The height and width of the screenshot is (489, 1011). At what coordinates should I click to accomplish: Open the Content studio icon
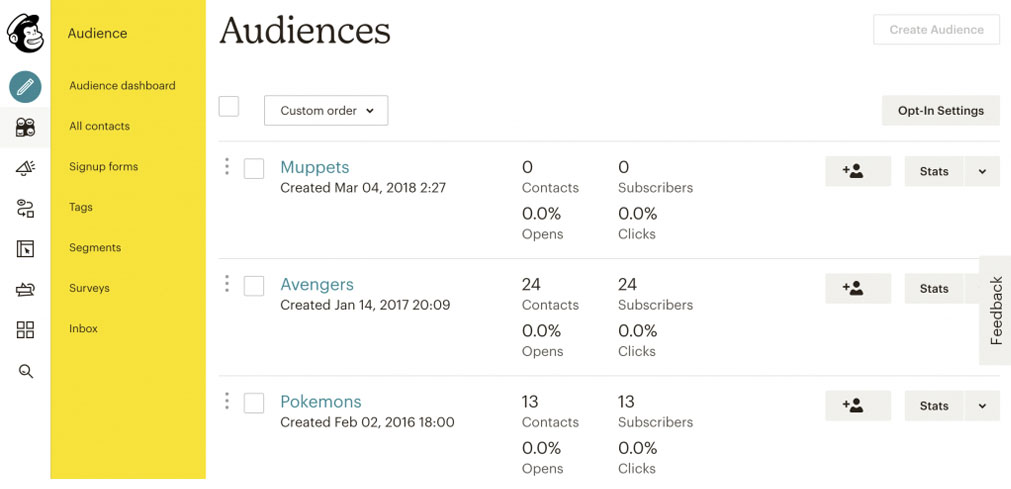pos(25,290)
